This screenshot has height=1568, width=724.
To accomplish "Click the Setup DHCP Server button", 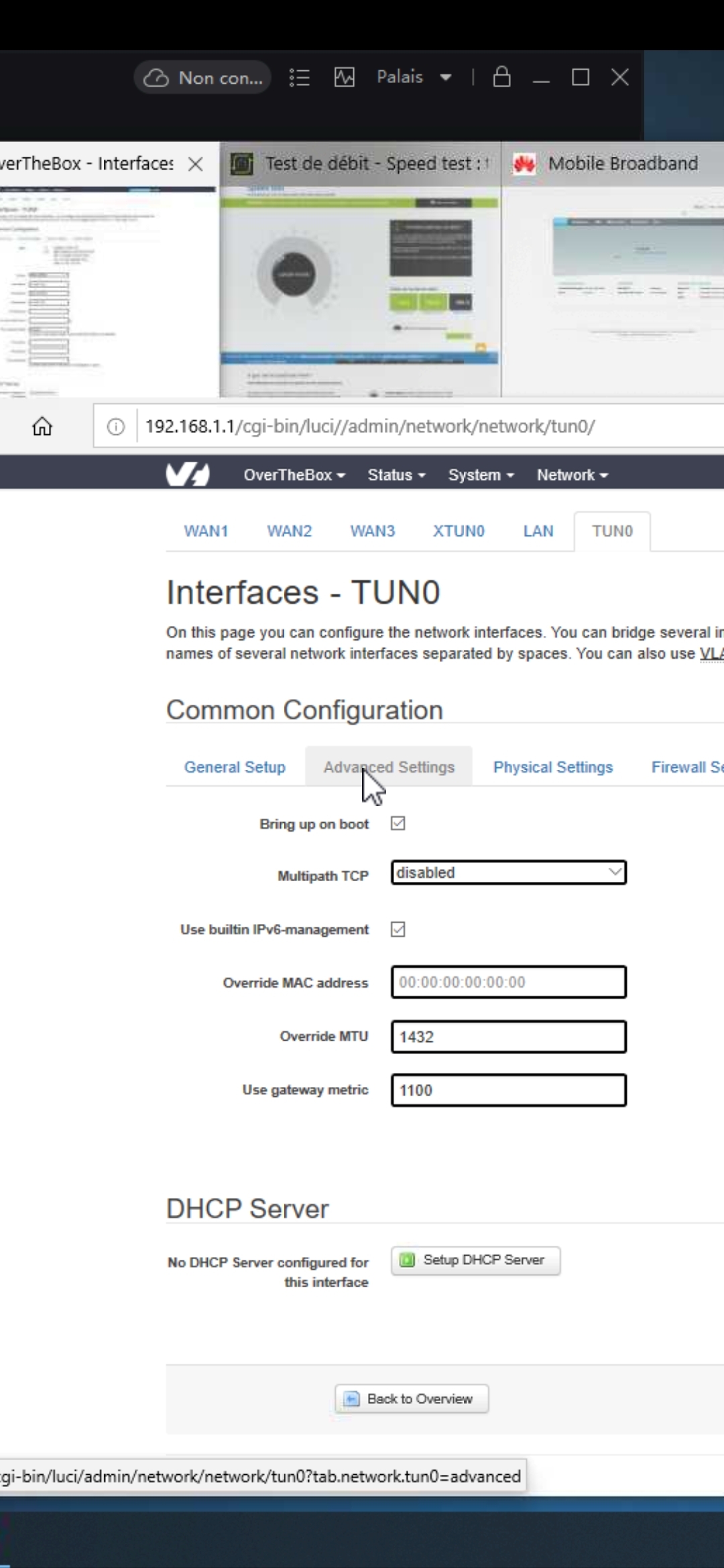I will (476, 1260).
